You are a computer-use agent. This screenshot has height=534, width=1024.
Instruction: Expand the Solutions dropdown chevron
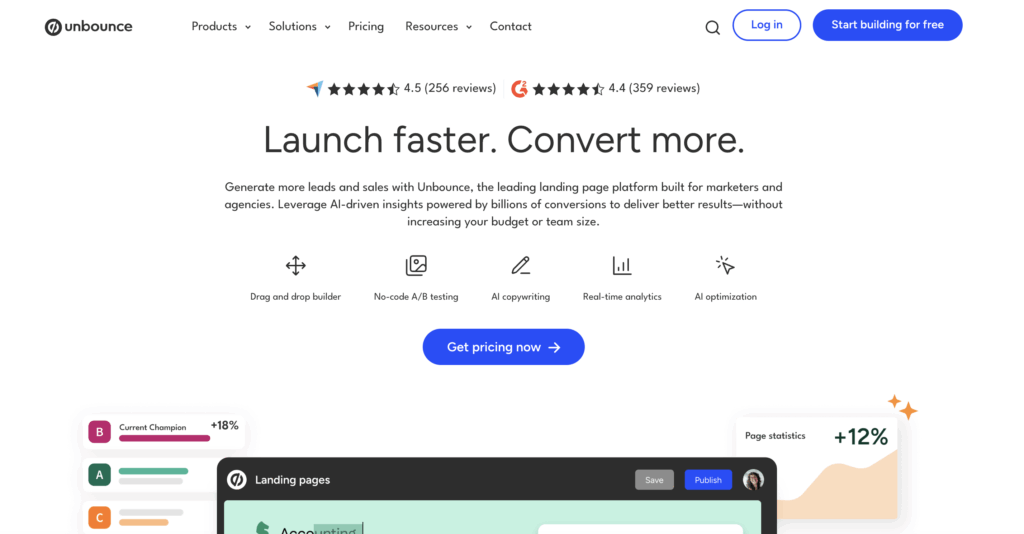327,27
